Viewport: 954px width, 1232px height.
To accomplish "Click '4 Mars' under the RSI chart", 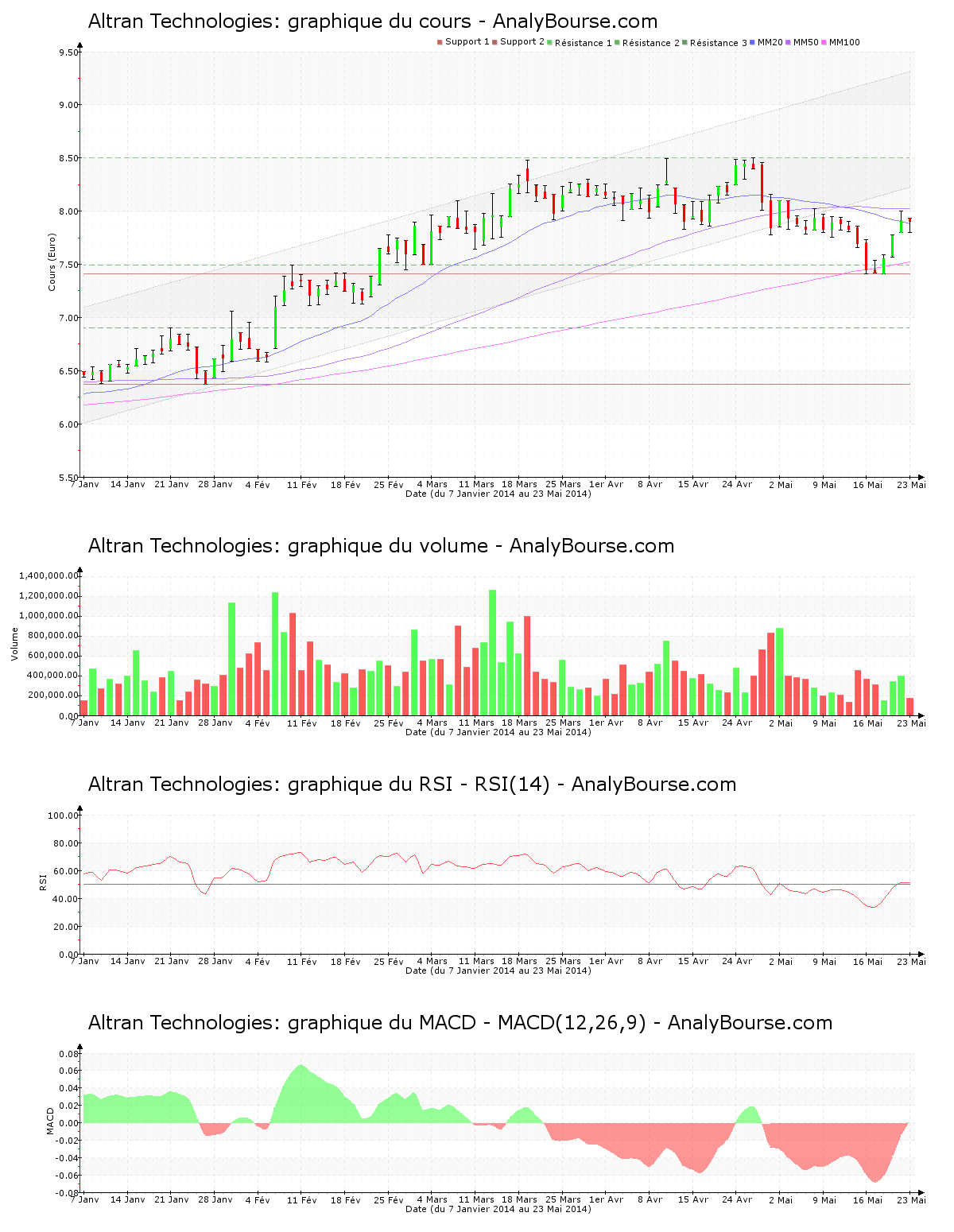I will point(432,961).
